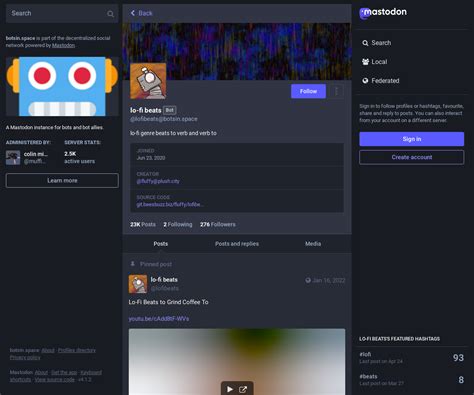Open lo-fi beats name in pinned post

(x=164, y=280)
